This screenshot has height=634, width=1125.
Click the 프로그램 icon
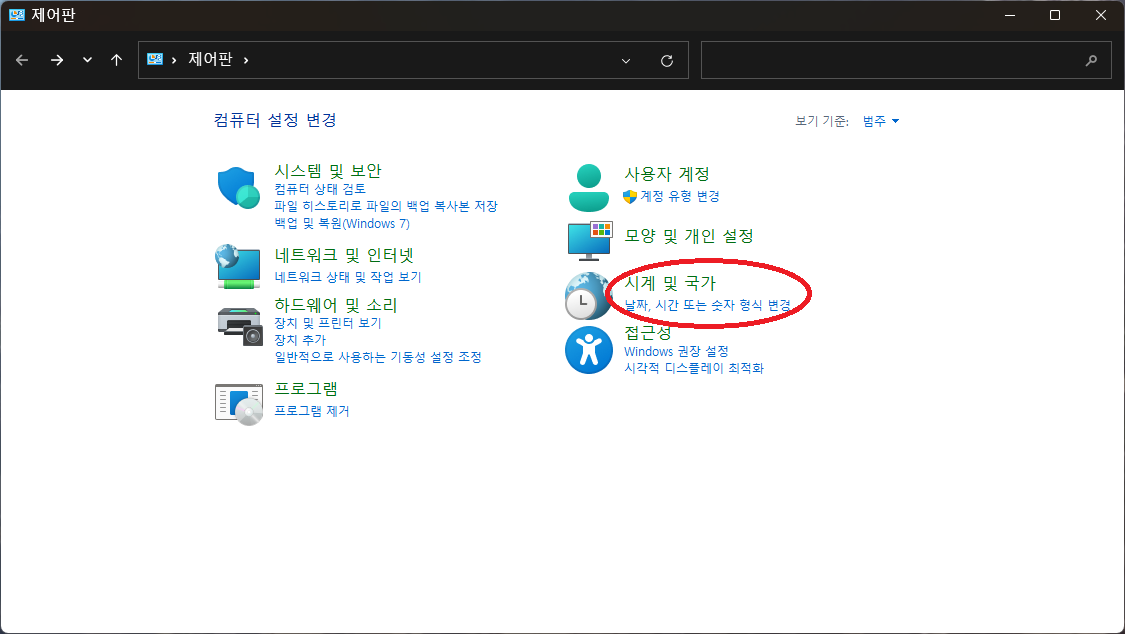(x=238, y=398)
